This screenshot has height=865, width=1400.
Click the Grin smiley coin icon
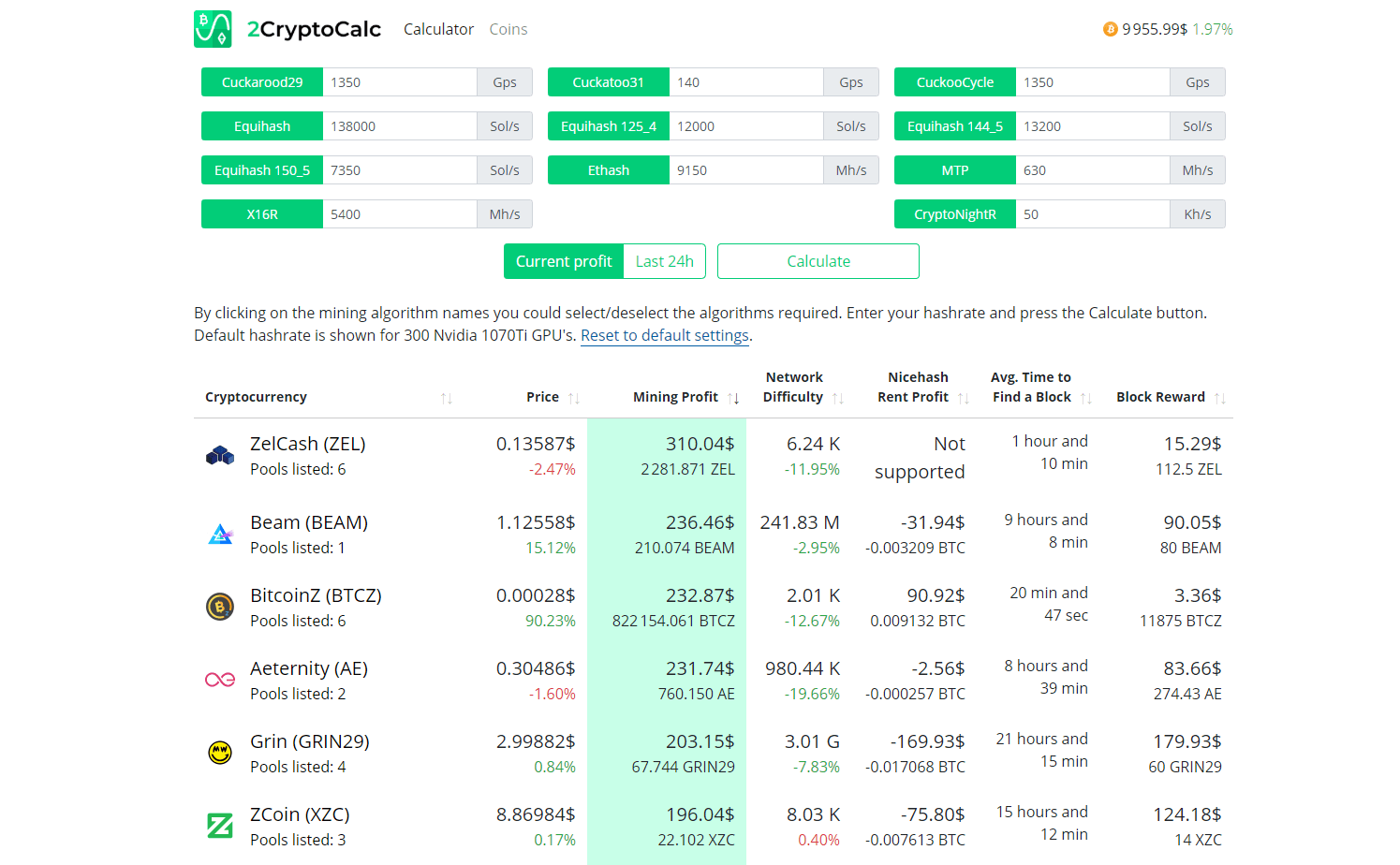(220, 753)
